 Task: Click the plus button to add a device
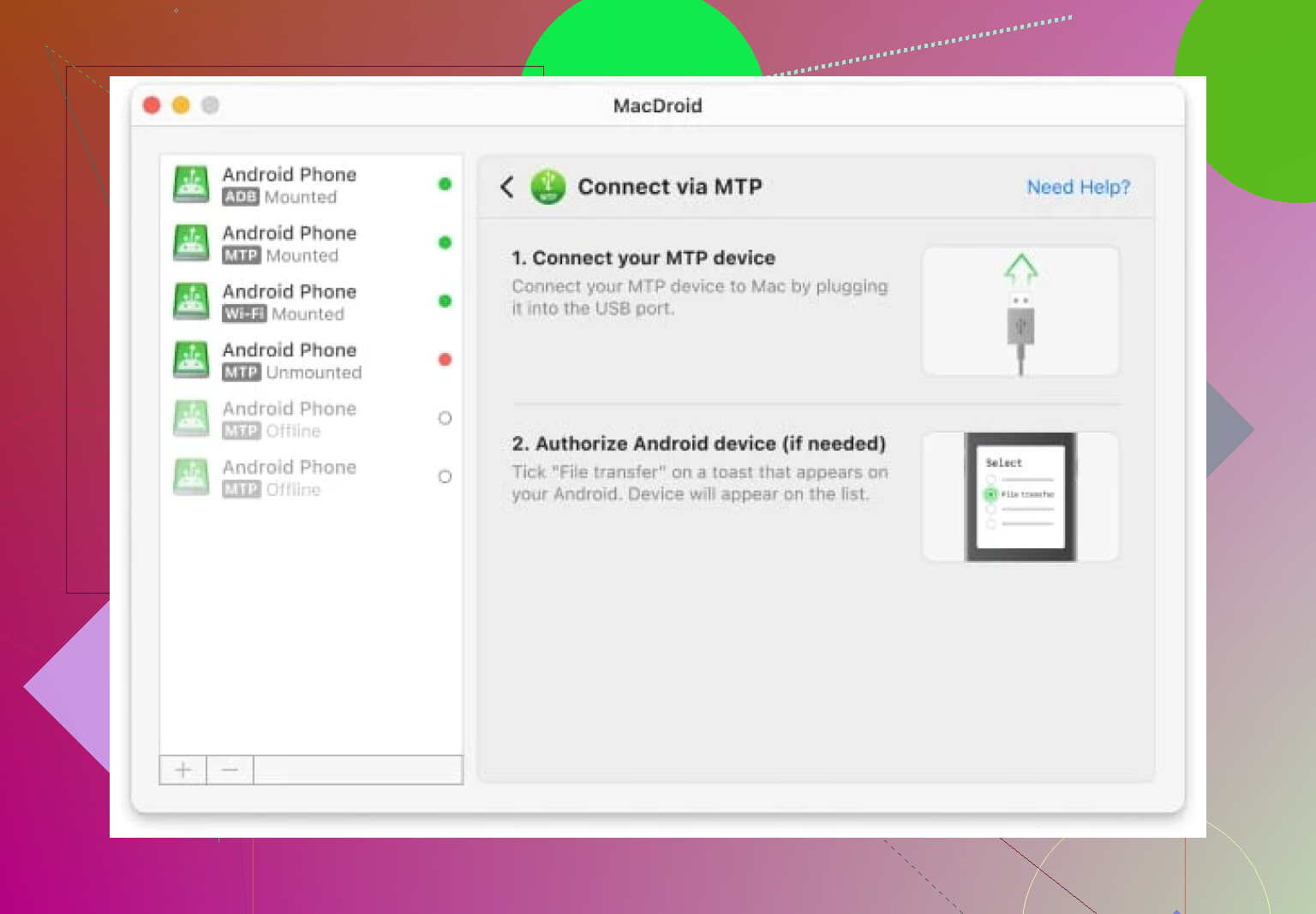(x=183, y=770)
